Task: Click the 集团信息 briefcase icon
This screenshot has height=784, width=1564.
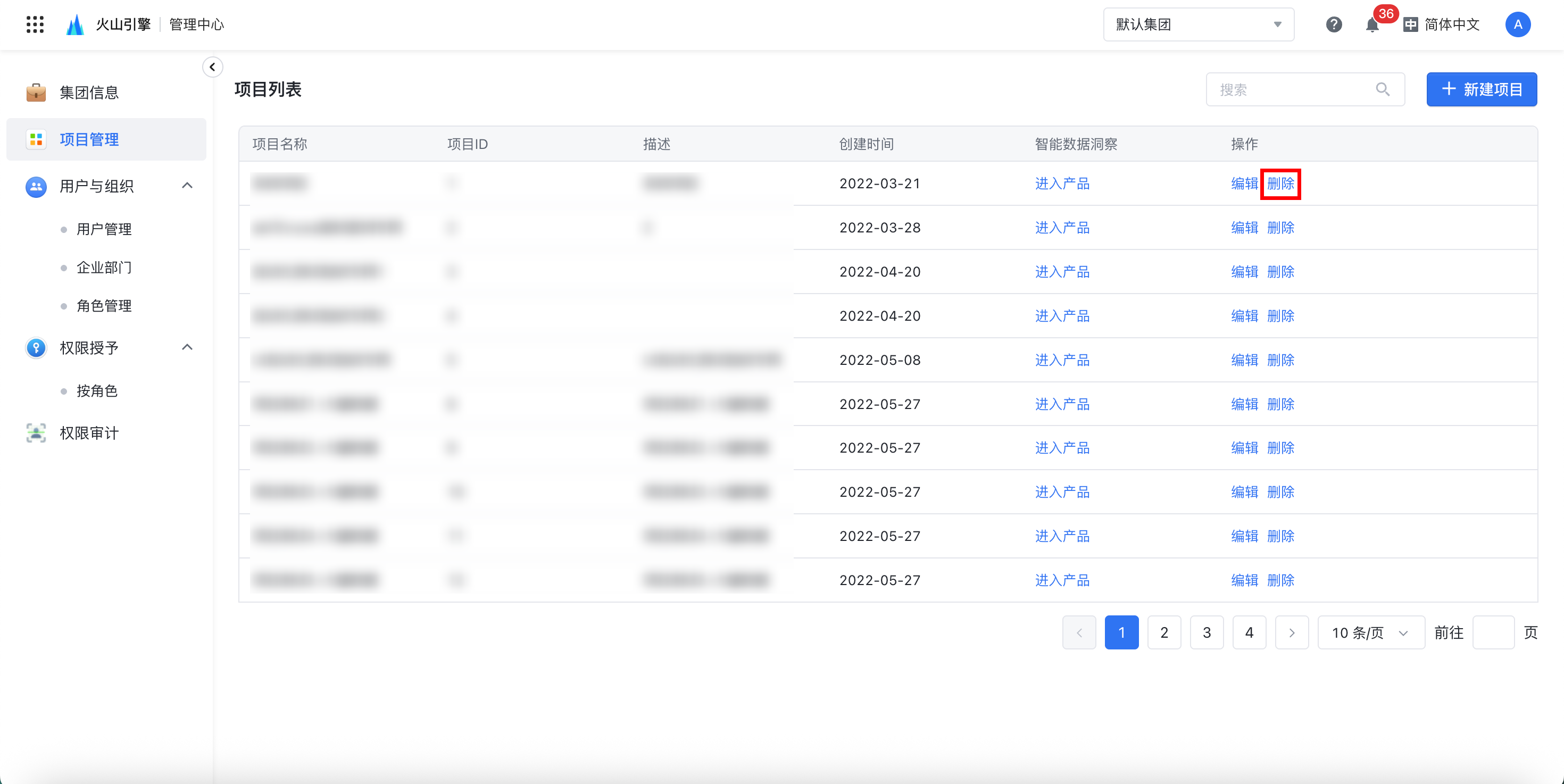Action: pyautogui.click(x=36, y=92)
